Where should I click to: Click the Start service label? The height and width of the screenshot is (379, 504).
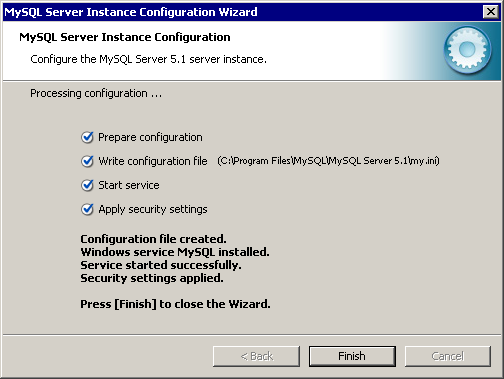click(x=129, y=185)
